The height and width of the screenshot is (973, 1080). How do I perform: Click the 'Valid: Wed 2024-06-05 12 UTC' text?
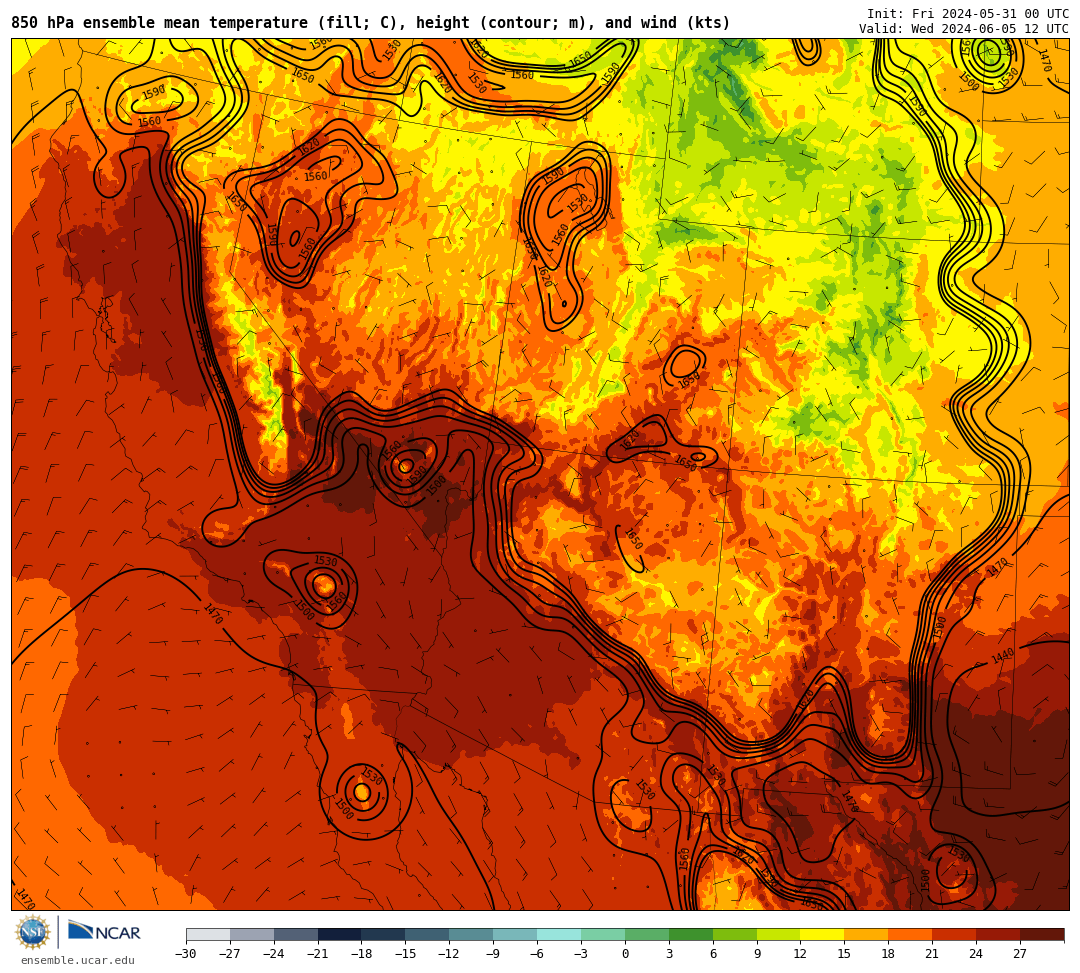point(964,29)
